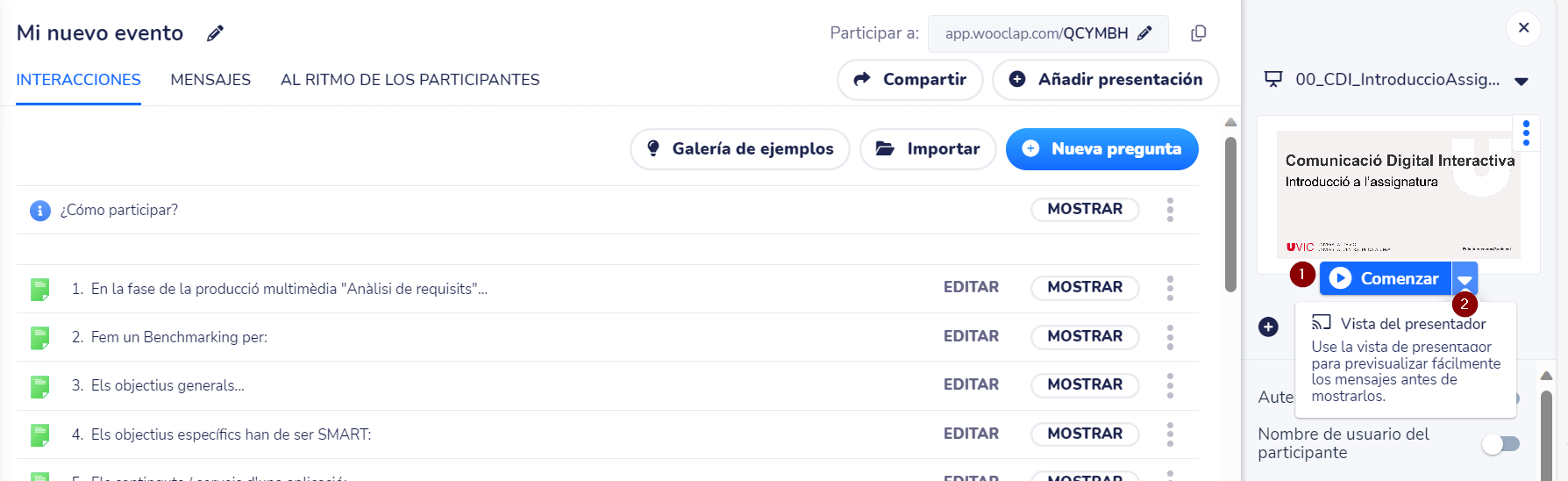Click the Comunicació Digital Interactiva slide thumbnail
The height and width of the screenshot is (481, 1568).
pos(1398,194)
